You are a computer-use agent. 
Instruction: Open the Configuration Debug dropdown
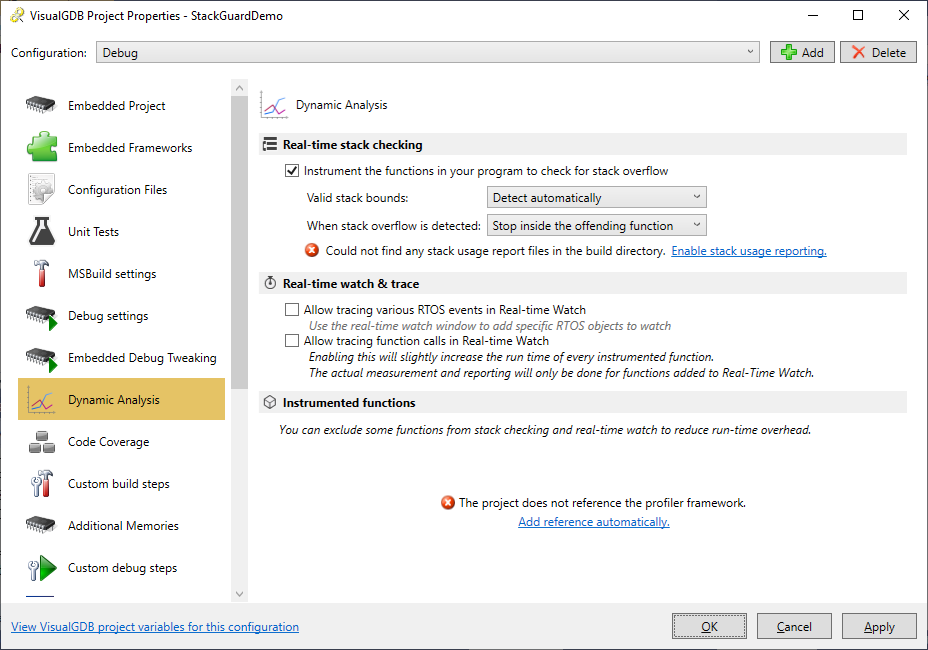428,53
